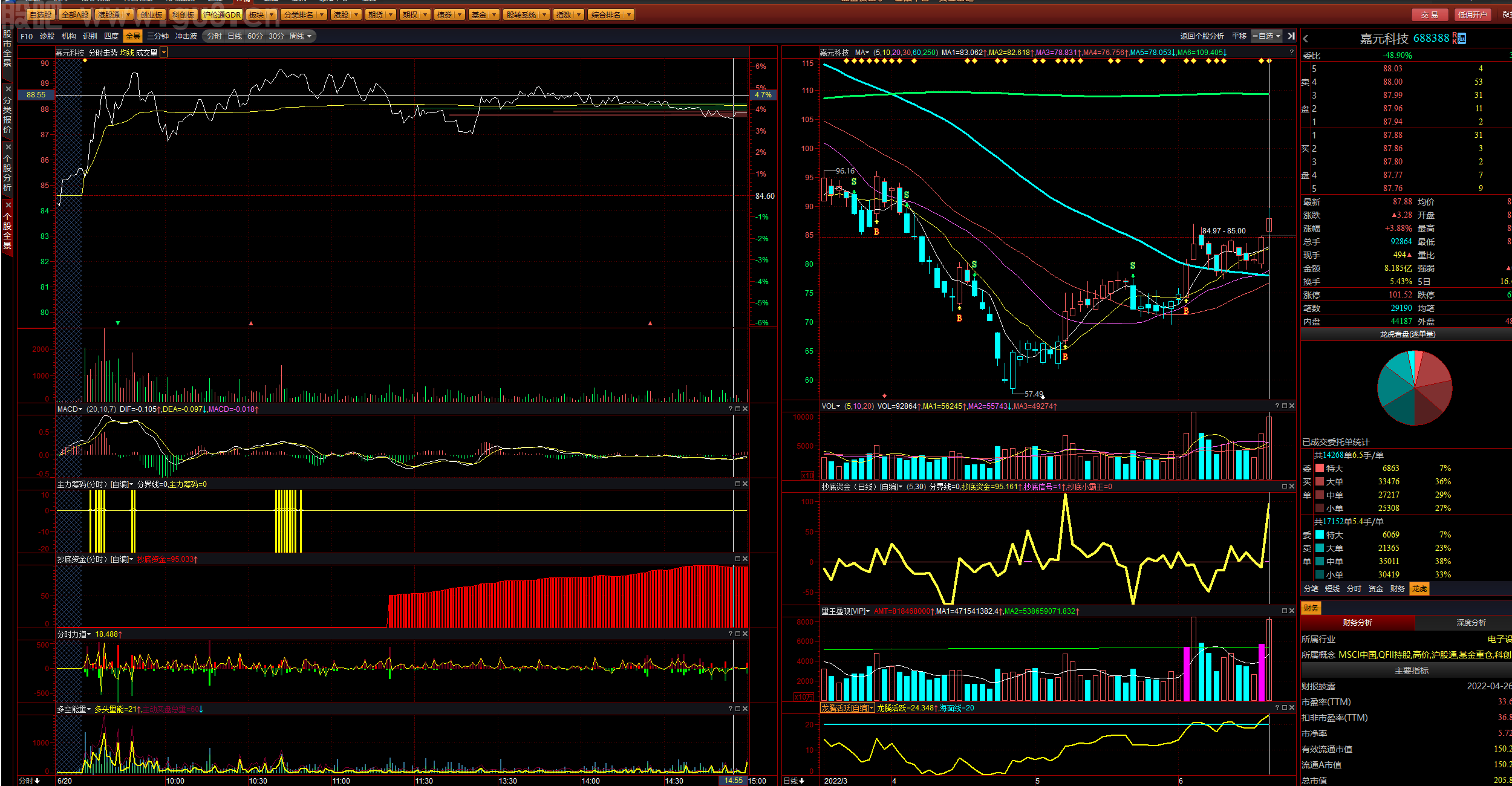Expand the 股转系统 dropdown

544,15
